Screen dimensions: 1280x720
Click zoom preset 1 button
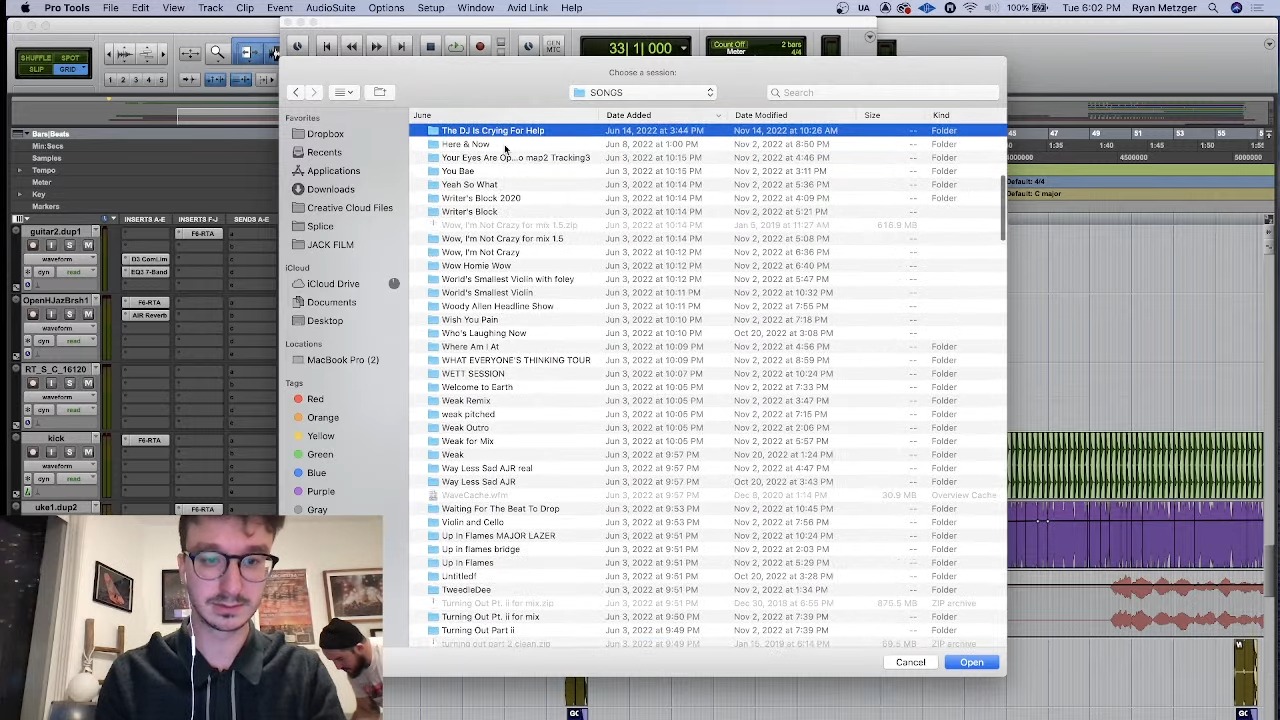[110, 80]
